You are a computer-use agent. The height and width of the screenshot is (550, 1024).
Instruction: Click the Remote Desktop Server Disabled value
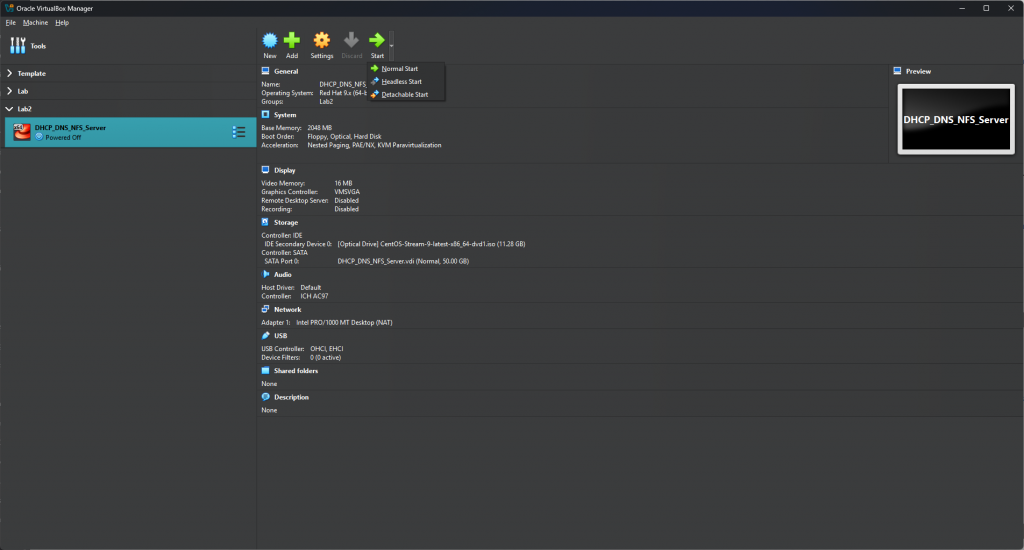[x=346, y=201]
